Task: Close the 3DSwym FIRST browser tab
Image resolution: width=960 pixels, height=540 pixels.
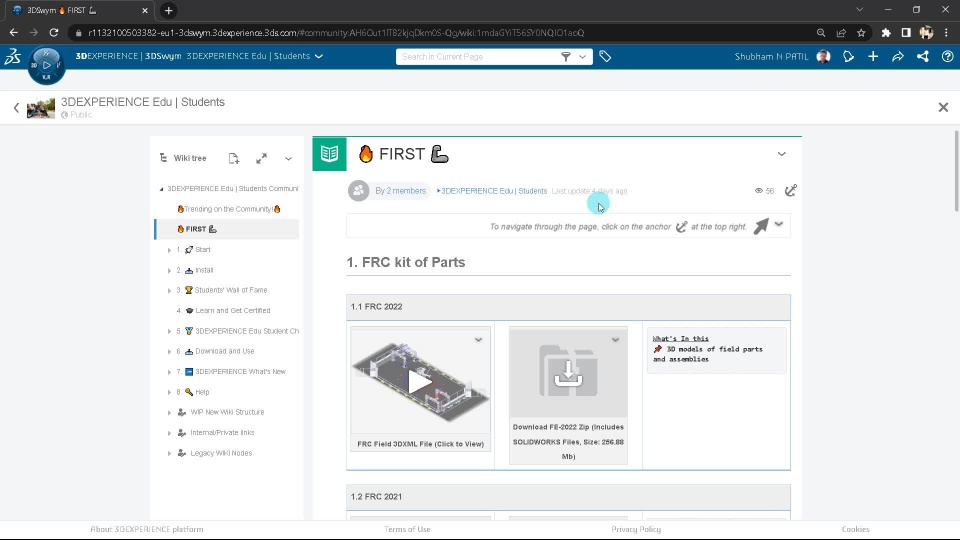Action: coord(144,10)
